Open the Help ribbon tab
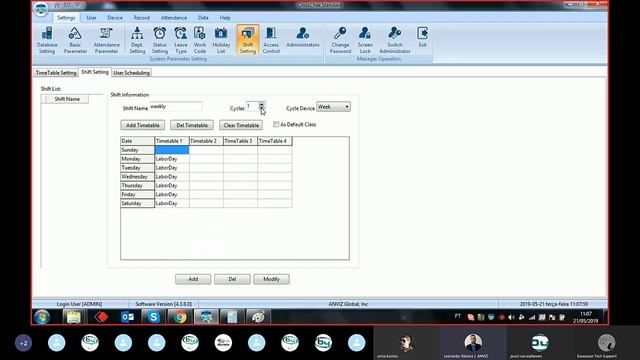This screenshot has height=360, width=640. 225,18
